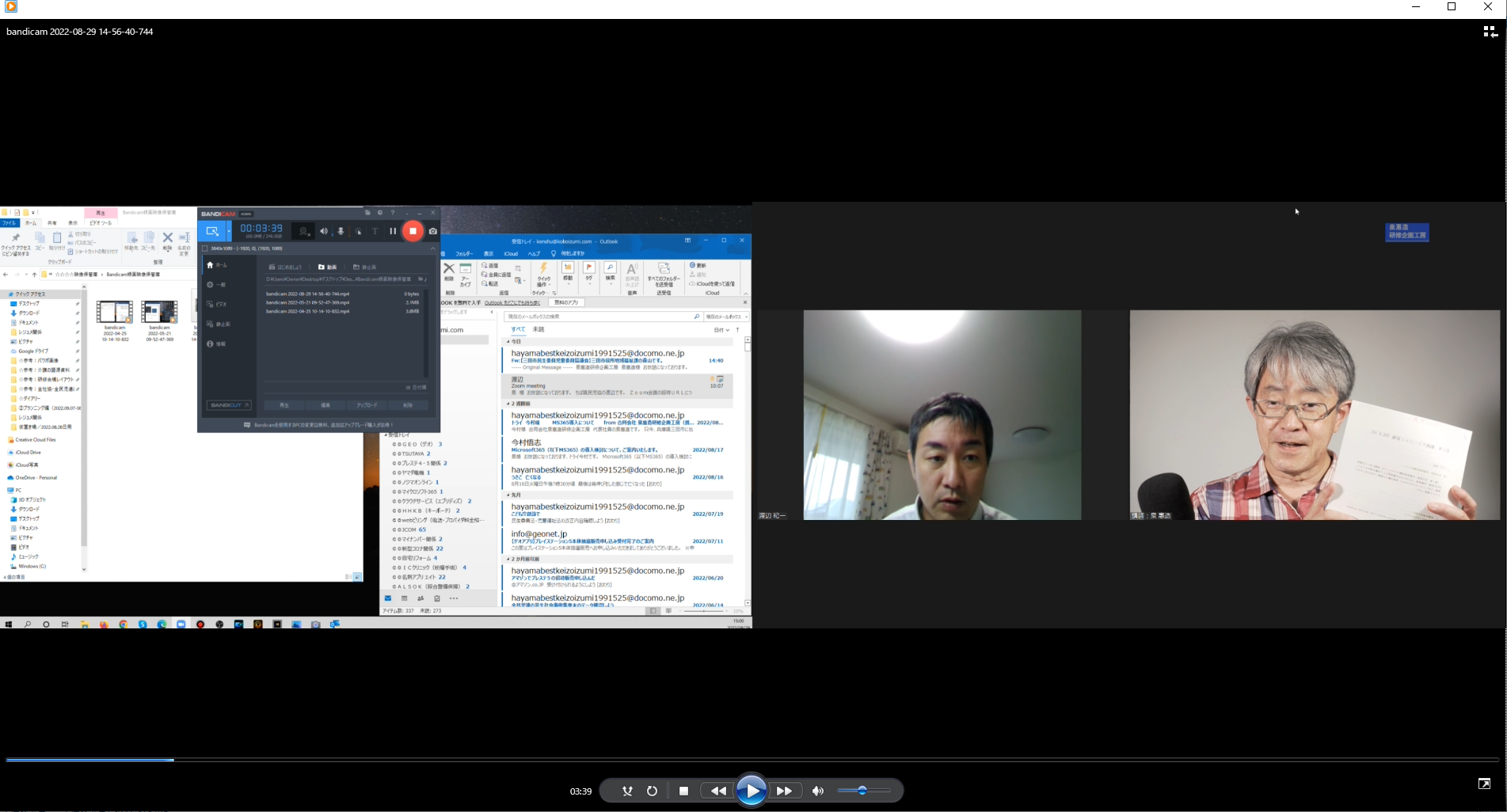This screenshot has height=812, width=1507.
Task: Open the ファイル menu in Explorer
Action: pos(9,223)
